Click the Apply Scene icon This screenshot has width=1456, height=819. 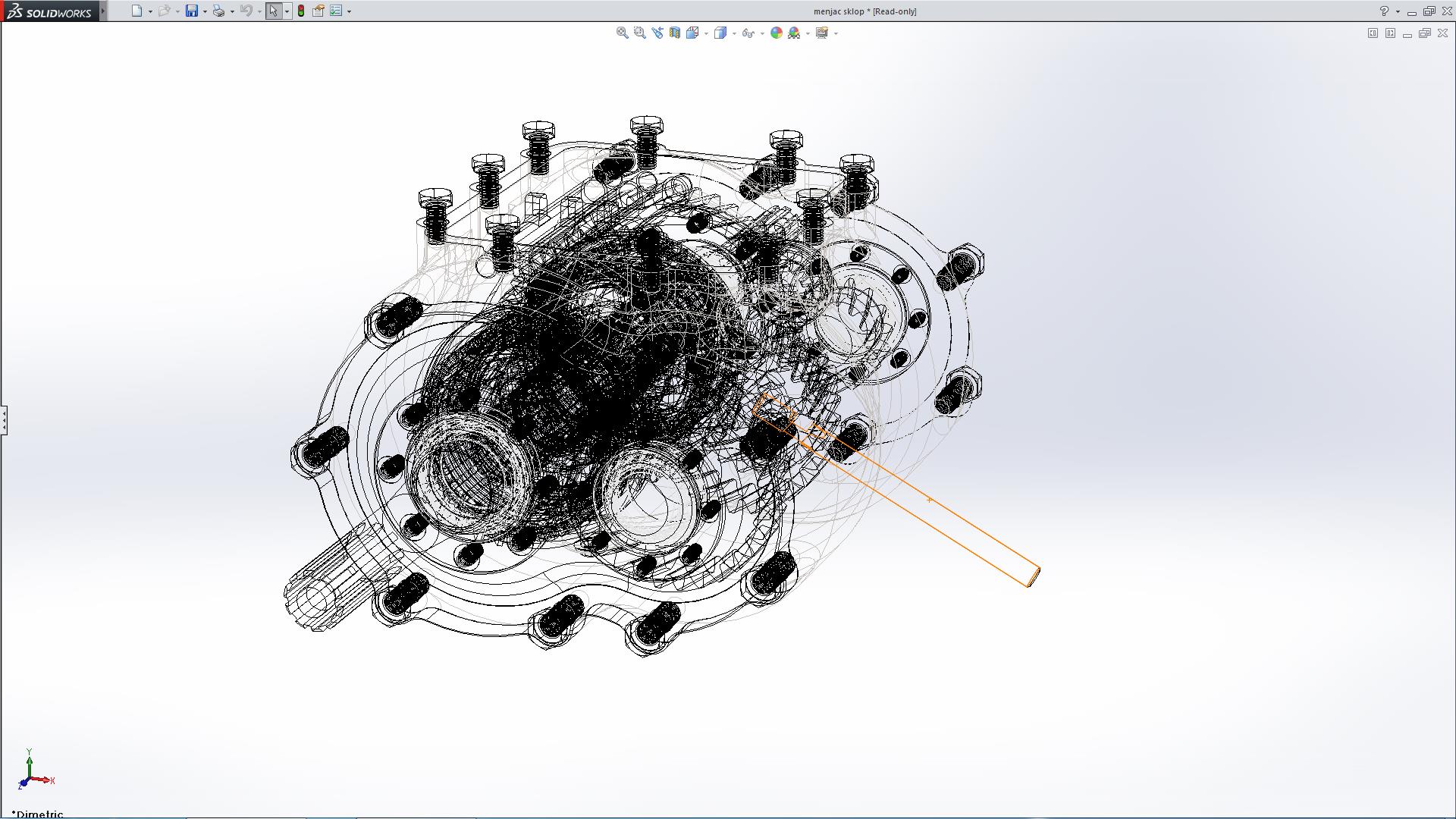(794, 33)
